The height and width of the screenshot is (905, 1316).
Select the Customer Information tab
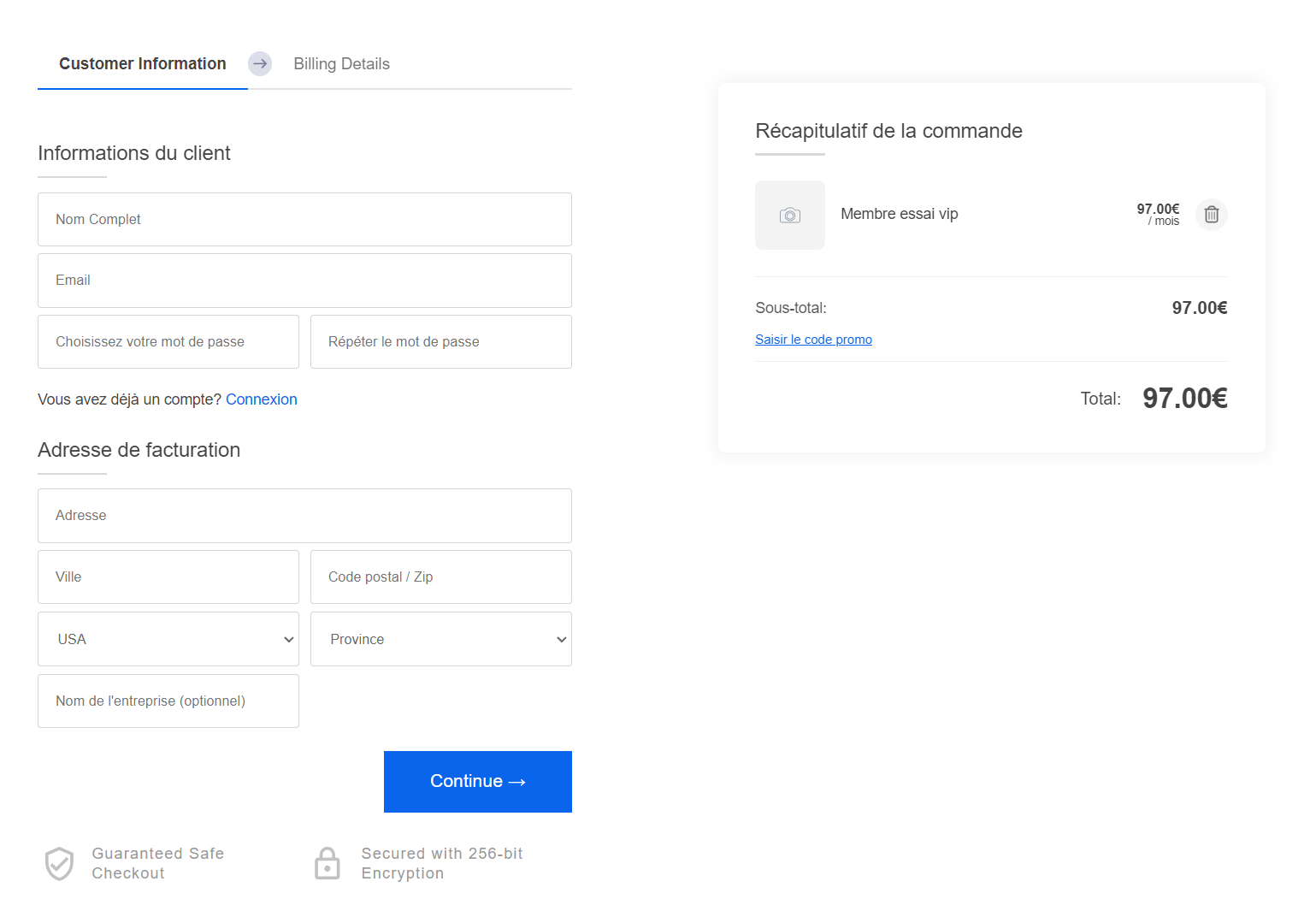point(143,64)
